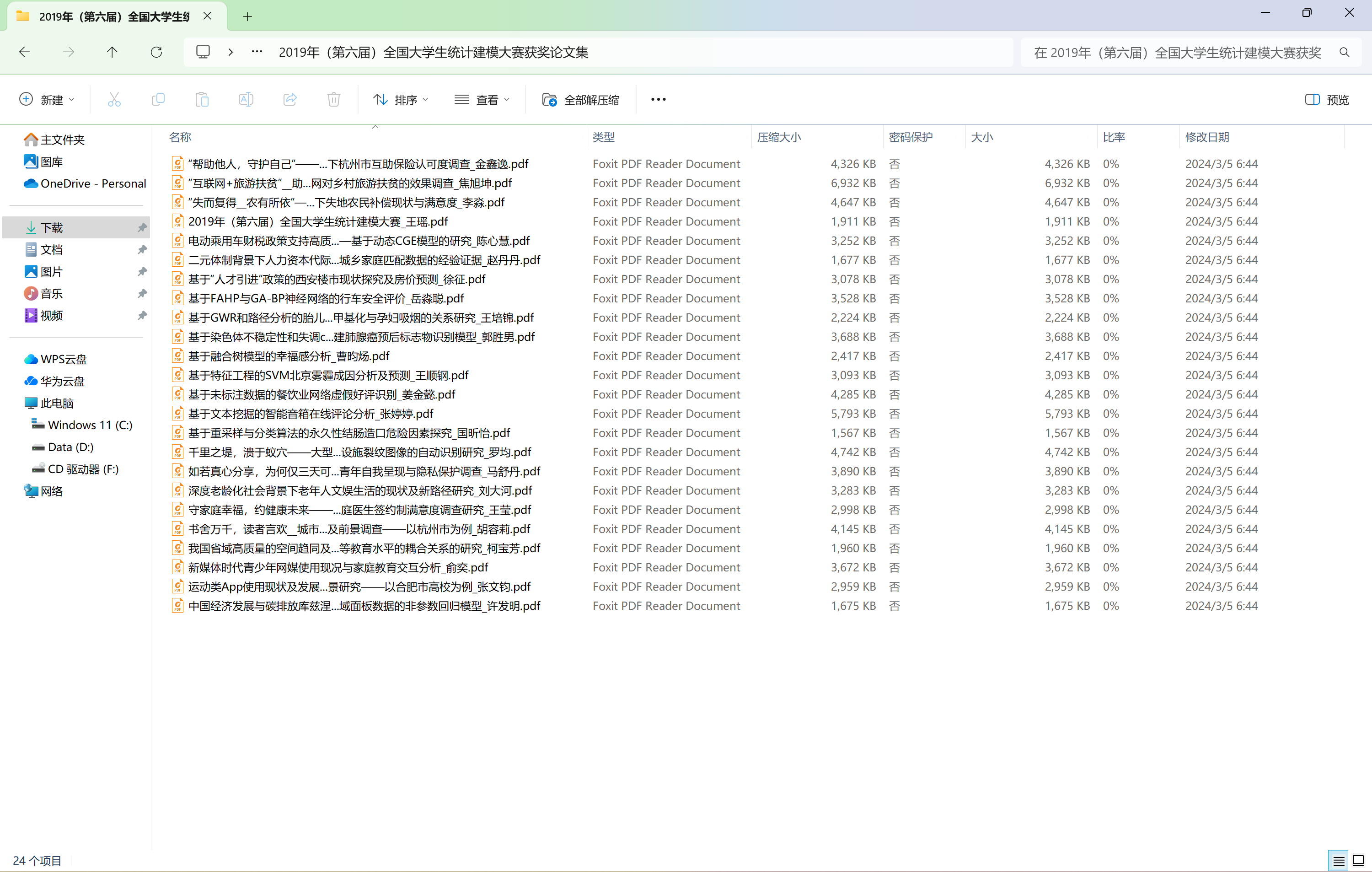Click the Refresh icon near address bar
Viewport: 1372px width, 872px height.
point(156,53)
